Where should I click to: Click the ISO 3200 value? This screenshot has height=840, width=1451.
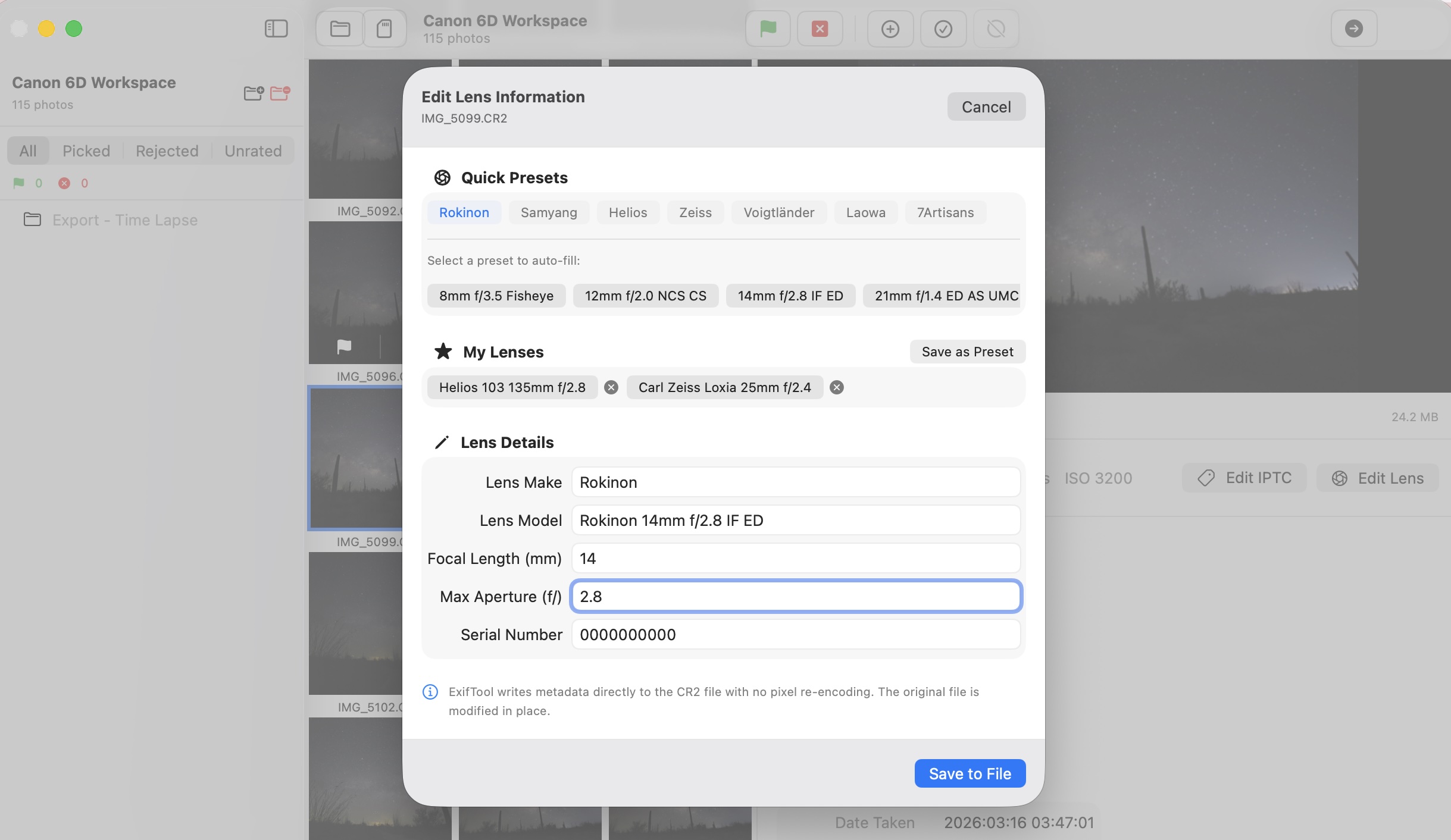pyautogui.click(x=1098, y=478)
